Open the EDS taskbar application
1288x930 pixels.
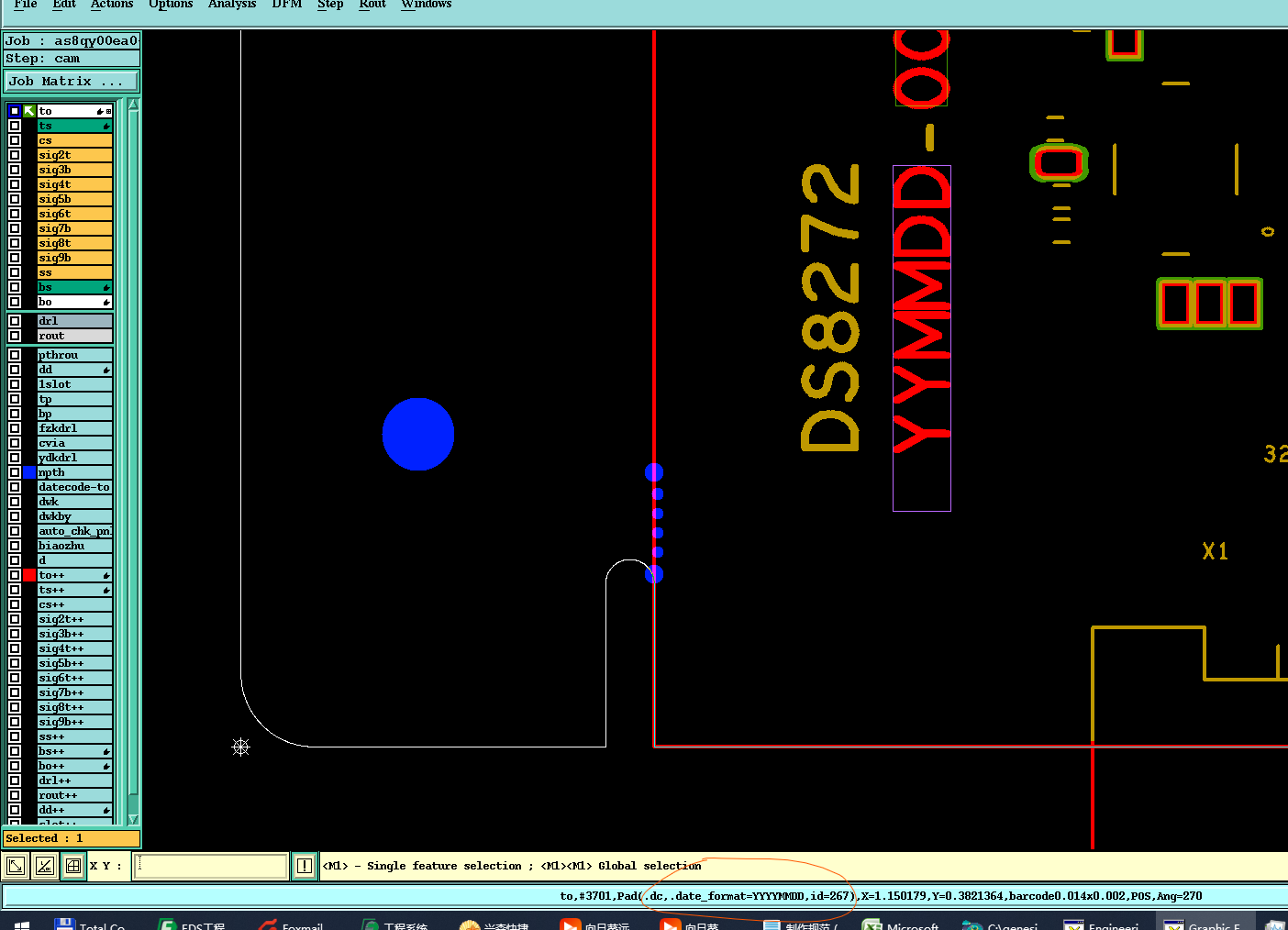pos(192,924)
